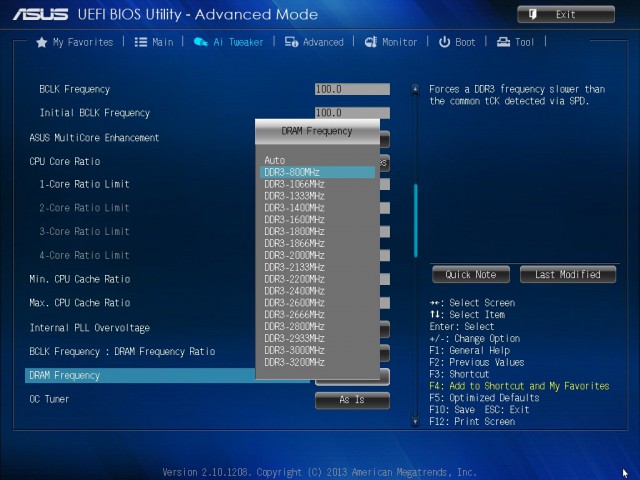The image size is (640, 480).
Task: Click the settings list scrollbar thumb
Action: click(416, 220)
